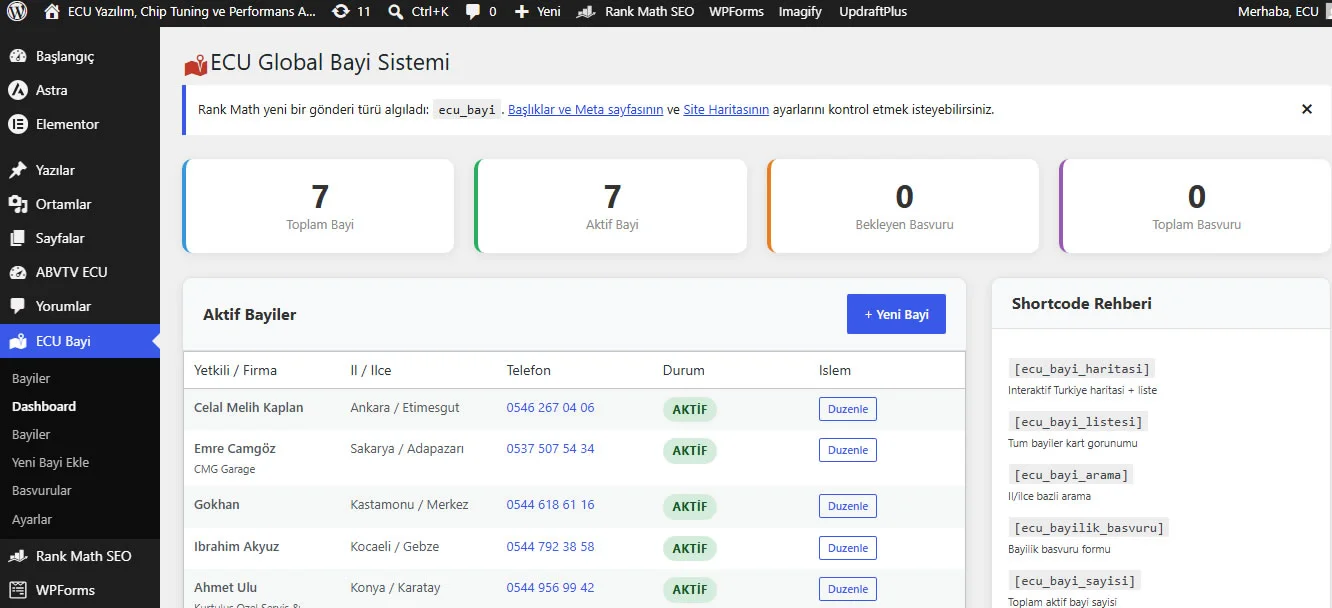The image size is (1332, 608).
Task: Open the Ctrl+K search field
Action: 418,12
